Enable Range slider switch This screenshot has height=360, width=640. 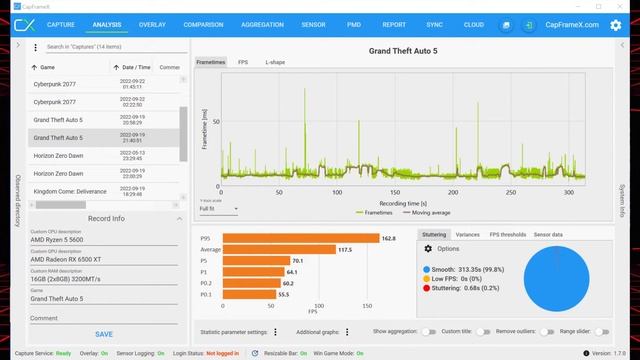602,332
